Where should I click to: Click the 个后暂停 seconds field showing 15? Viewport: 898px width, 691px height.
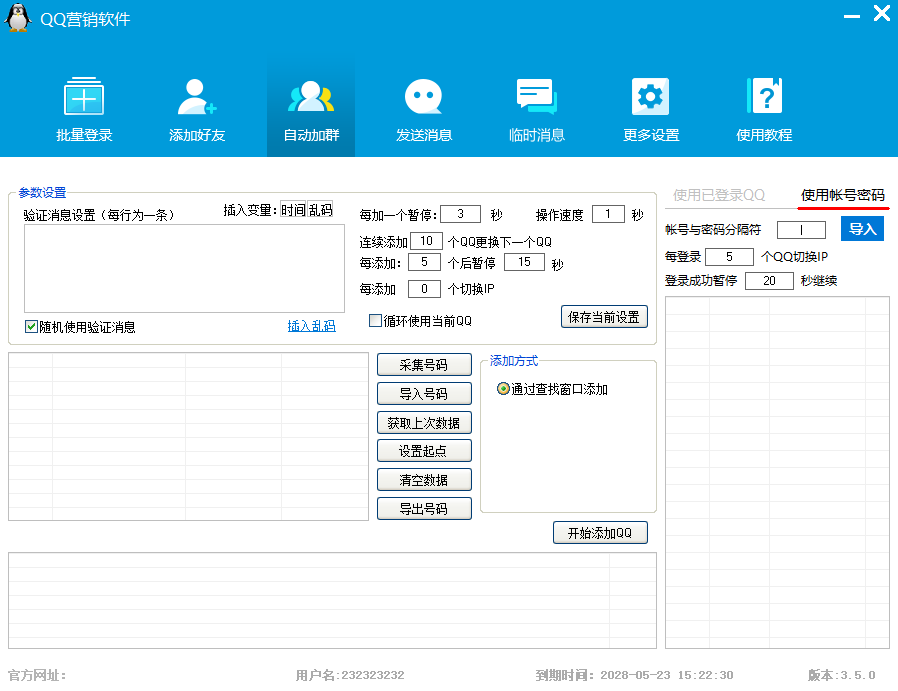coord(524,262)
